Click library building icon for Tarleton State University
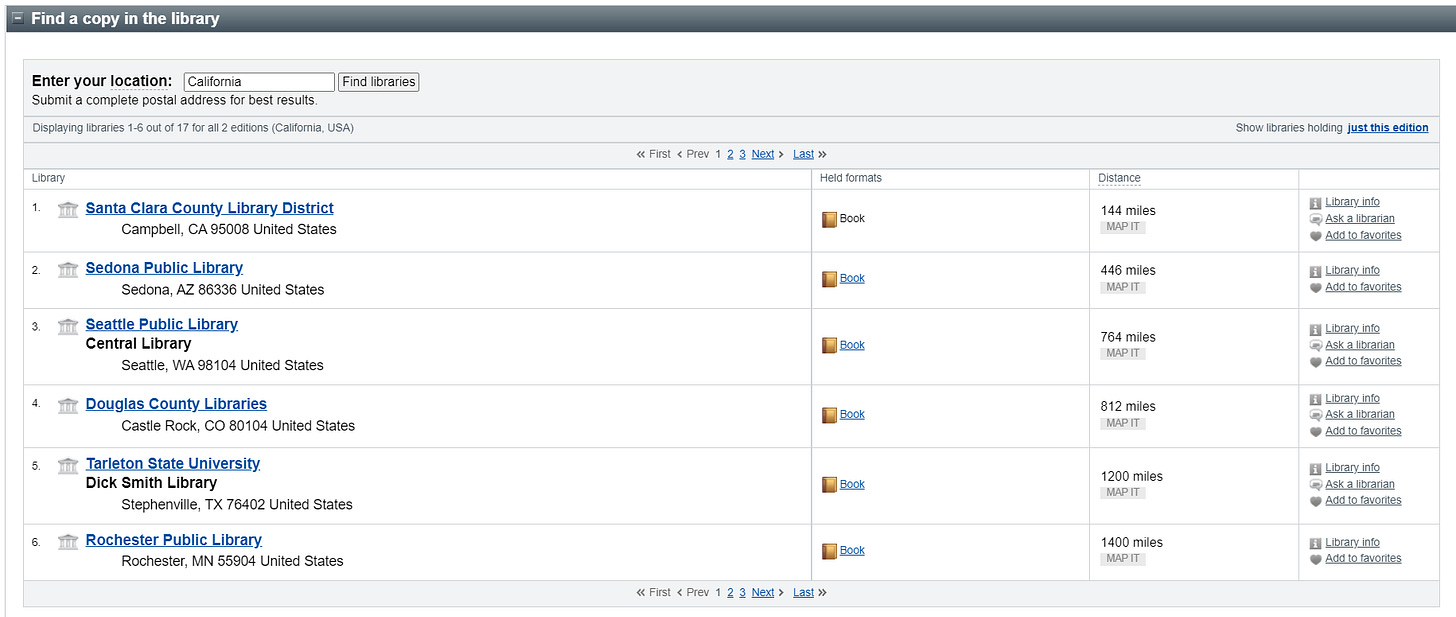This screenshot has width=1456, height=617. coord(68,465)
